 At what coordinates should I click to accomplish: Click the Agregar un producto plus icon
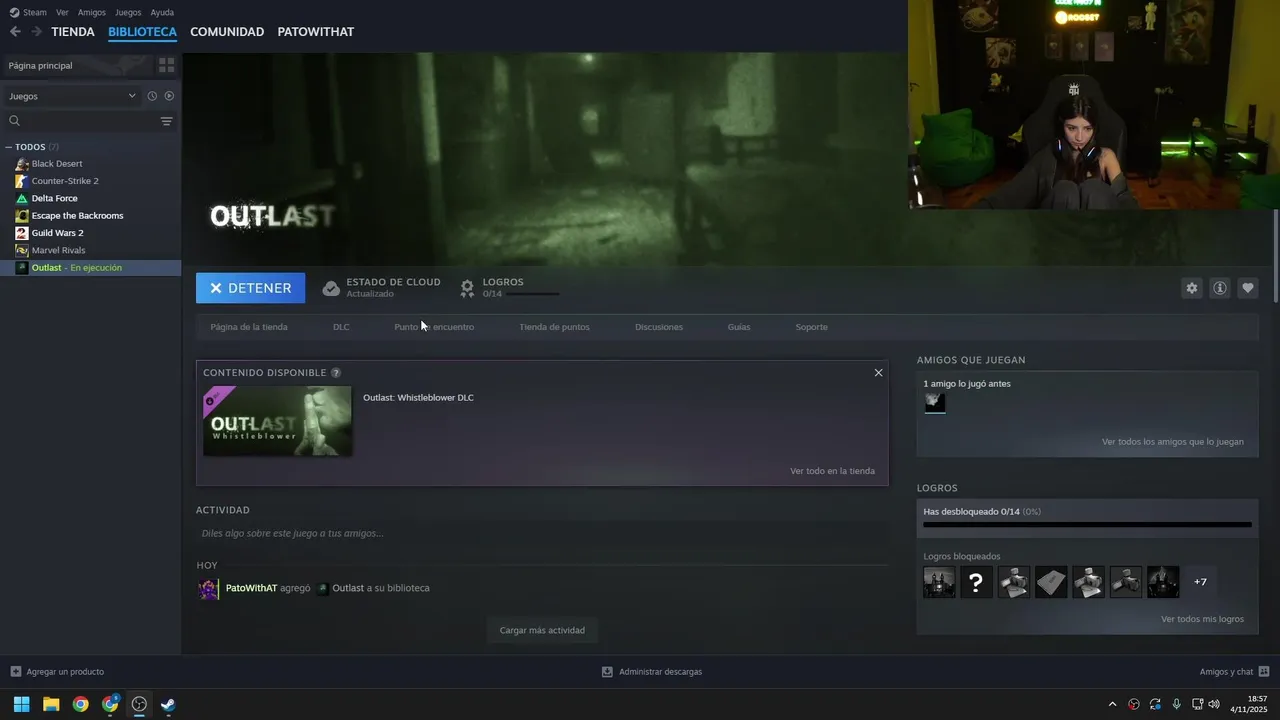pyautogui.click(x=15, y=672)
